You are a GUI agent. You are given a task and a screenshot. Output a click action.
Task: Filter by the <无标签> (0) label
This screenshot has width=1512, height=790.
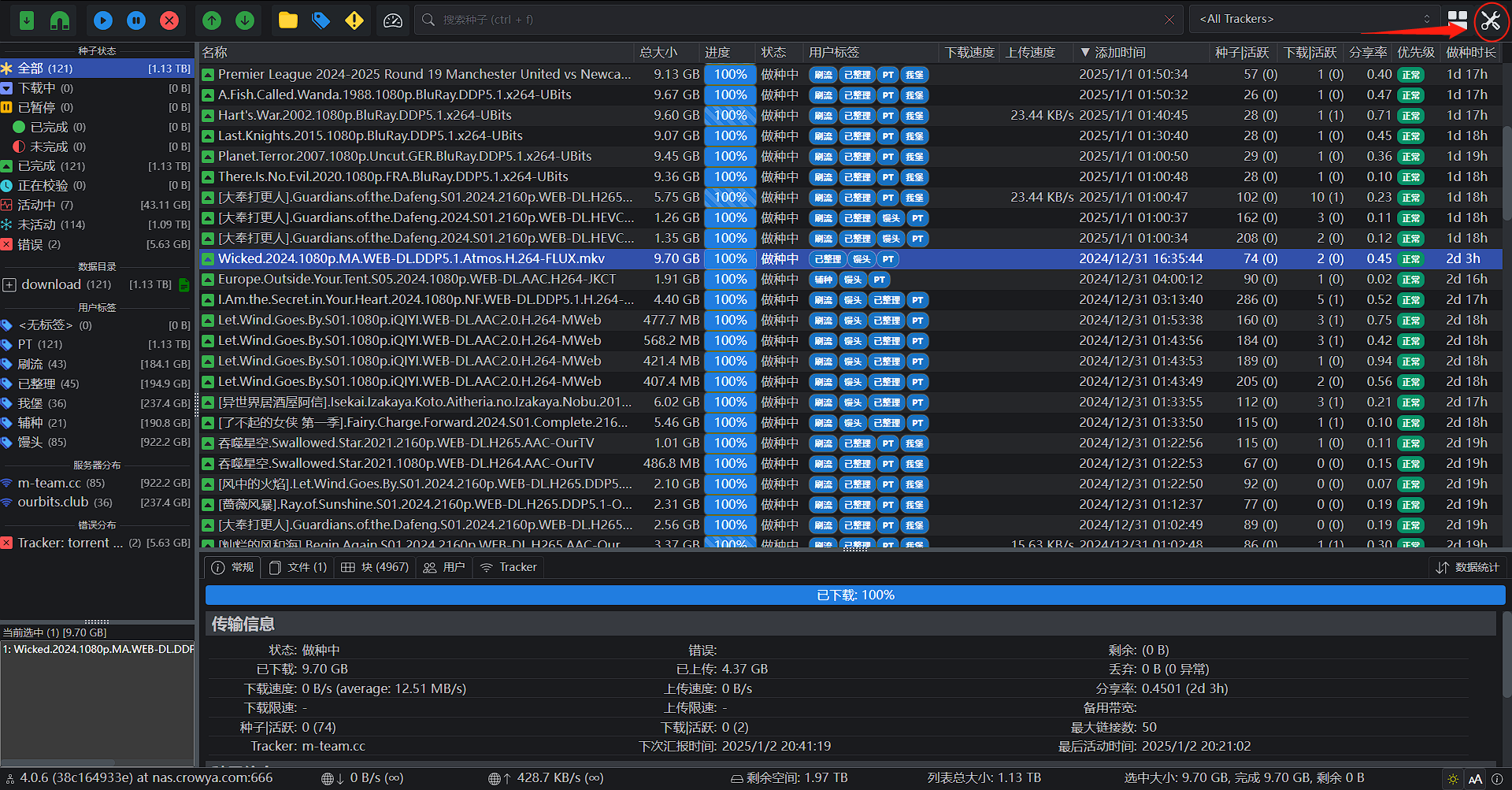click(96, 325)
